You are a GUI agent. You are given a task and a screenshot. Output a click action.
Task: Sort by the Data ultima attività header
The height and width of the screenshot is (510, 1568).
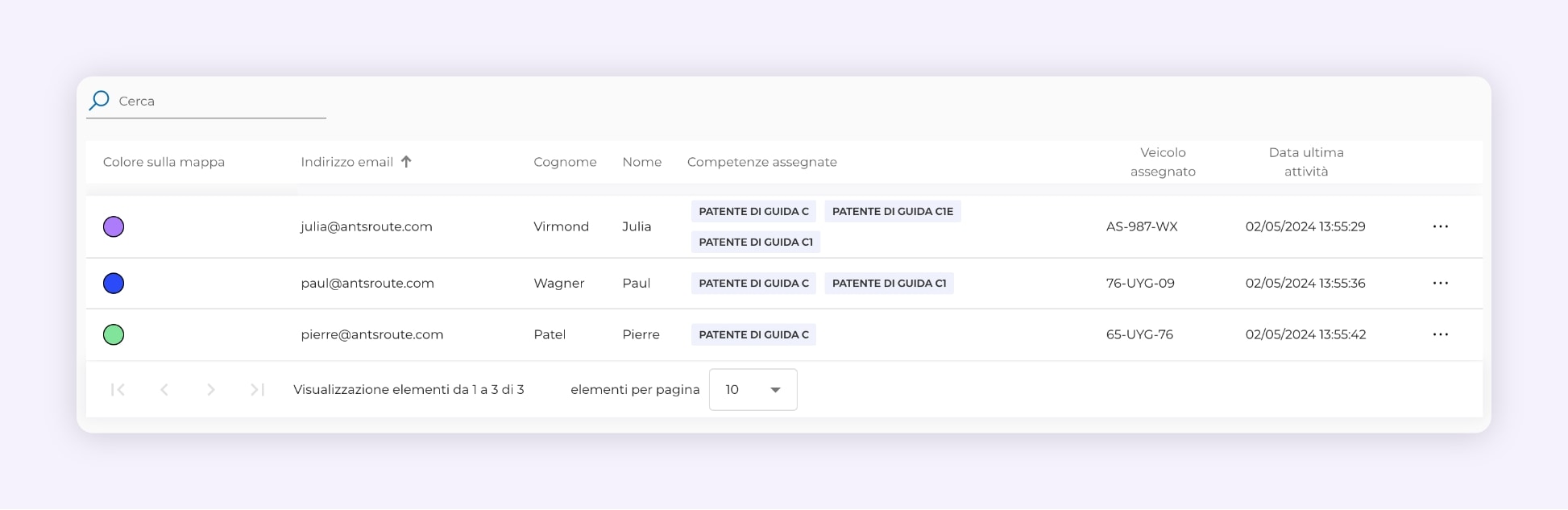1305,162
